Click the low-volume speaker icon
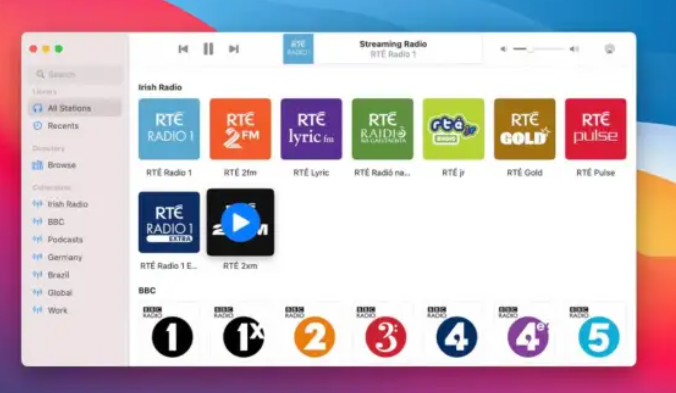Screen dimensions: 676x393 (x=503, y=49)
